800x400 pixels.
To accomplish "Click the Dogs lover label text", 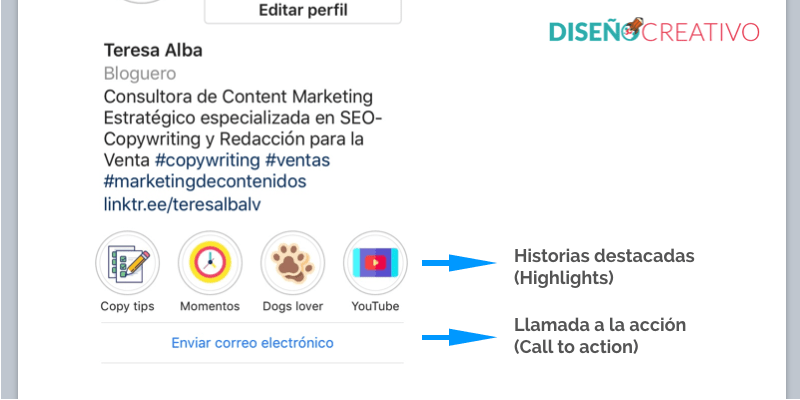I will point(292,306).
